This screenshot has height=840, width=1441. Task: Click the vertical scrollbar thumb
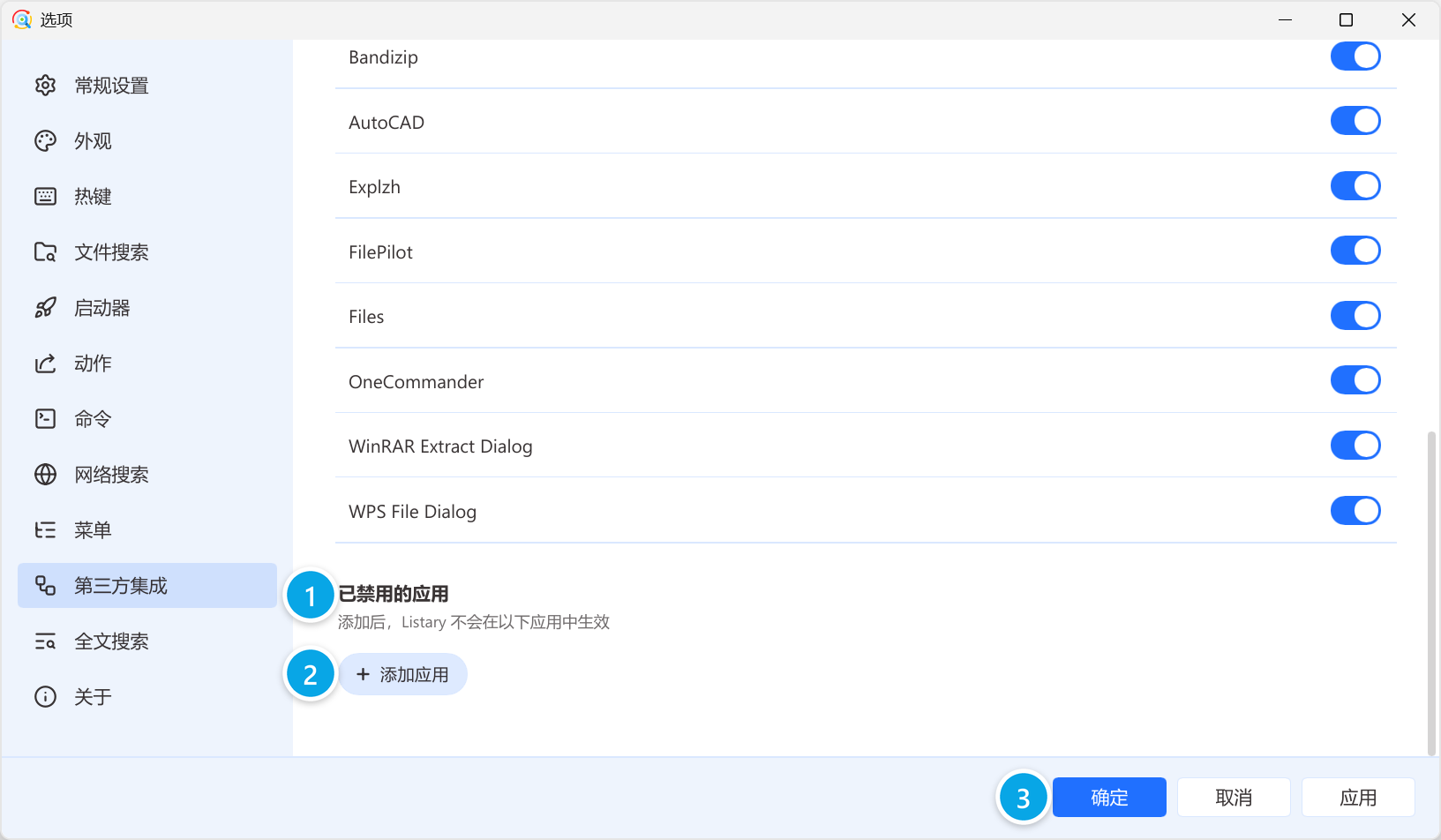pos(1431,593)
